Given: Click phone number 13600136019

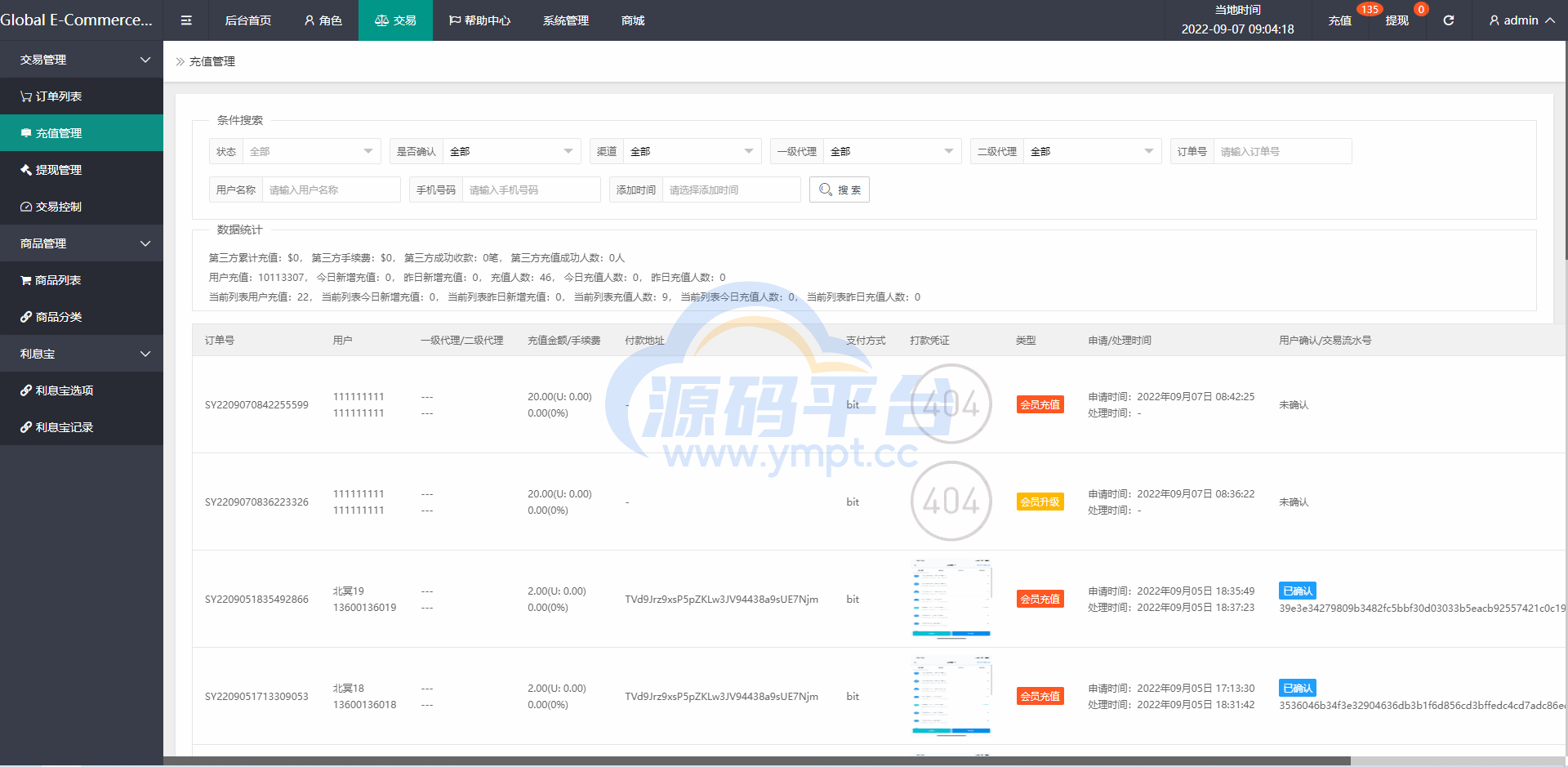Looking at the screenshot, I should coord(364,607).
